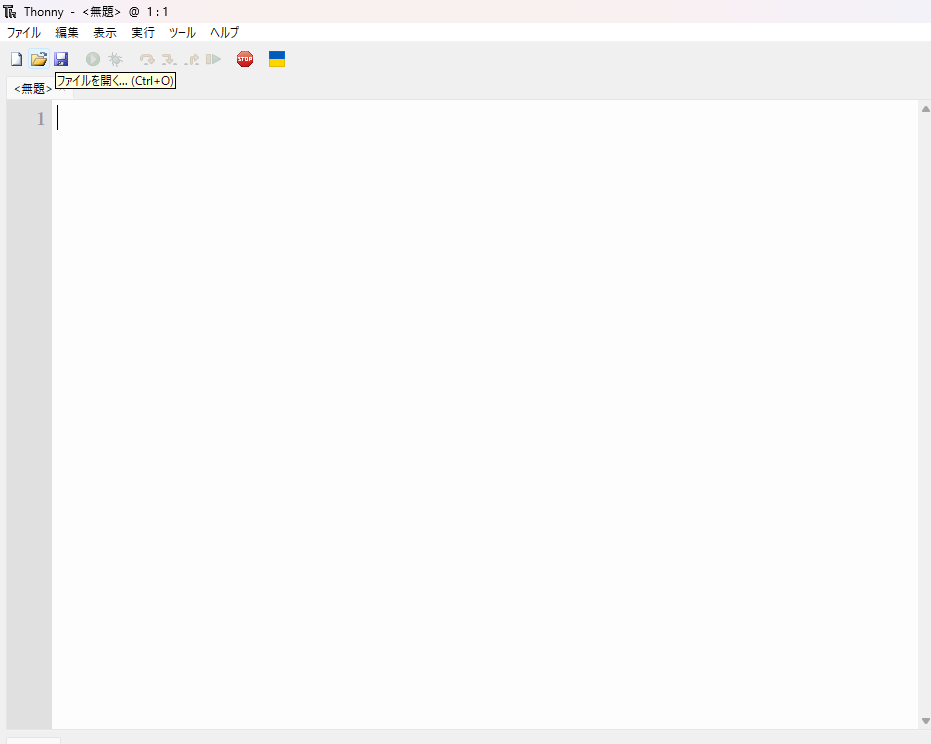Step over with the debug arrow icon

[x=146, y=59]
